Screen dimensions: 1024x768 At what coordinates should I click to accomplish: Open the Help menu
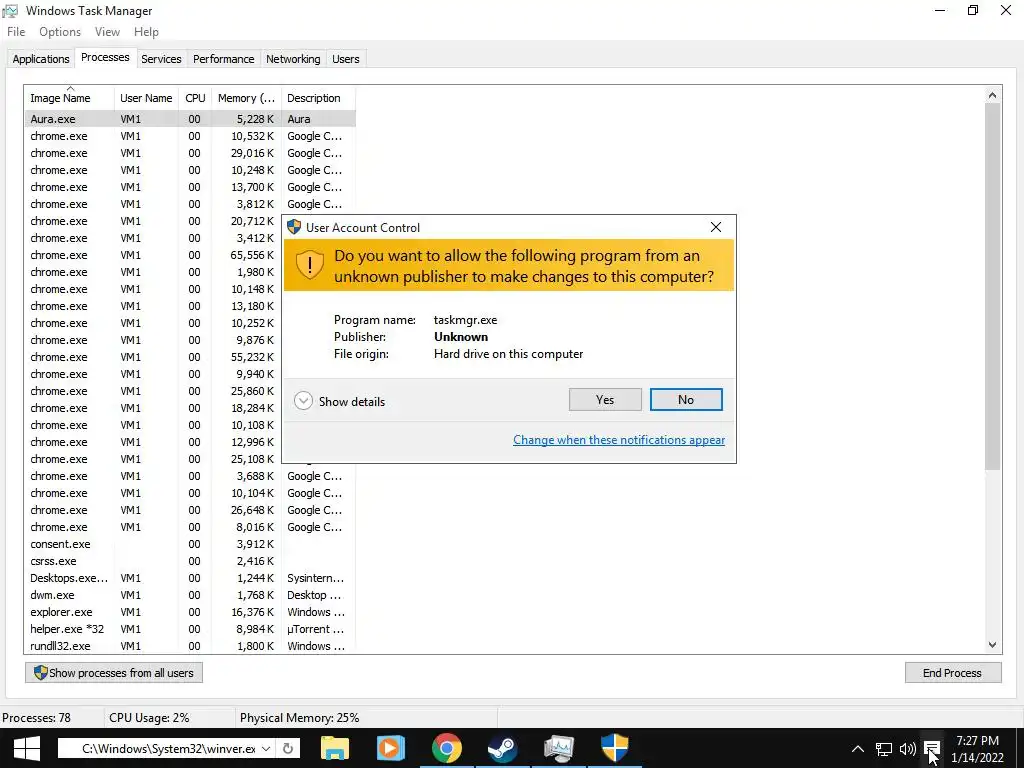(146, 31)
